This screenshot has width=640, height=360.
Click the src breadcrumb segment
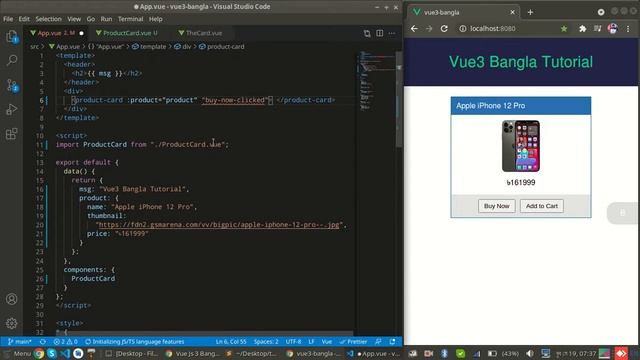click(34, 47)
